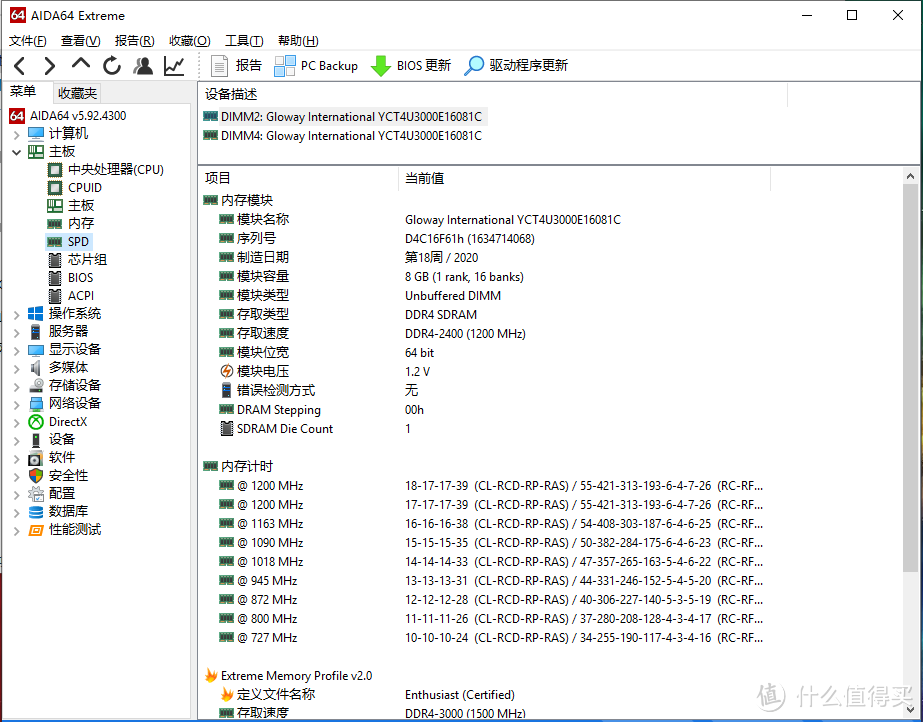The image size is (923, 722).
Task: Switch to the 菜单 tab
Action: (x=23, y=92)
